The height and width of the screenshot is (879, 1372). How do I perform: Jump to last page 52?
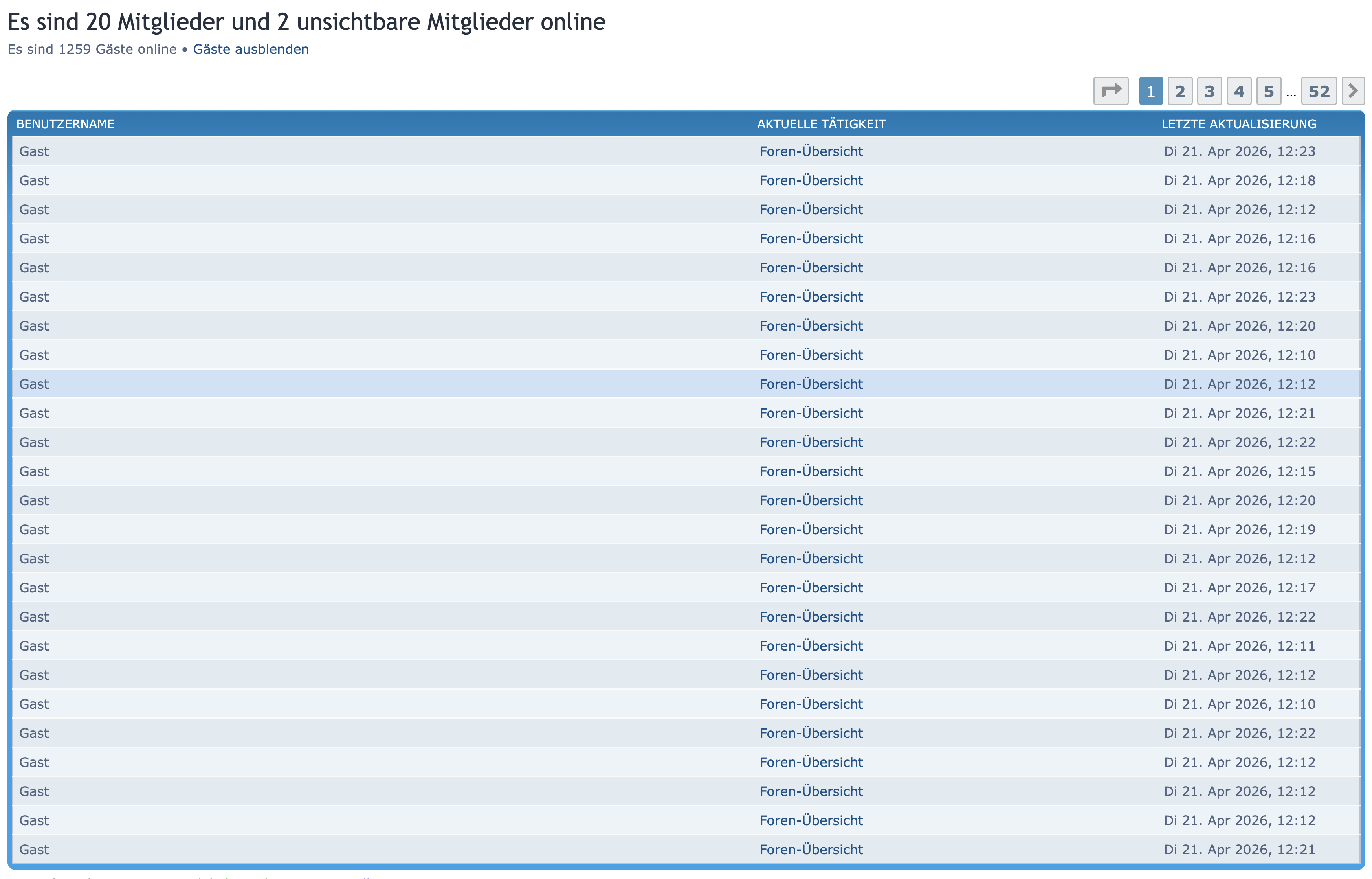(x=1319, y=91)
